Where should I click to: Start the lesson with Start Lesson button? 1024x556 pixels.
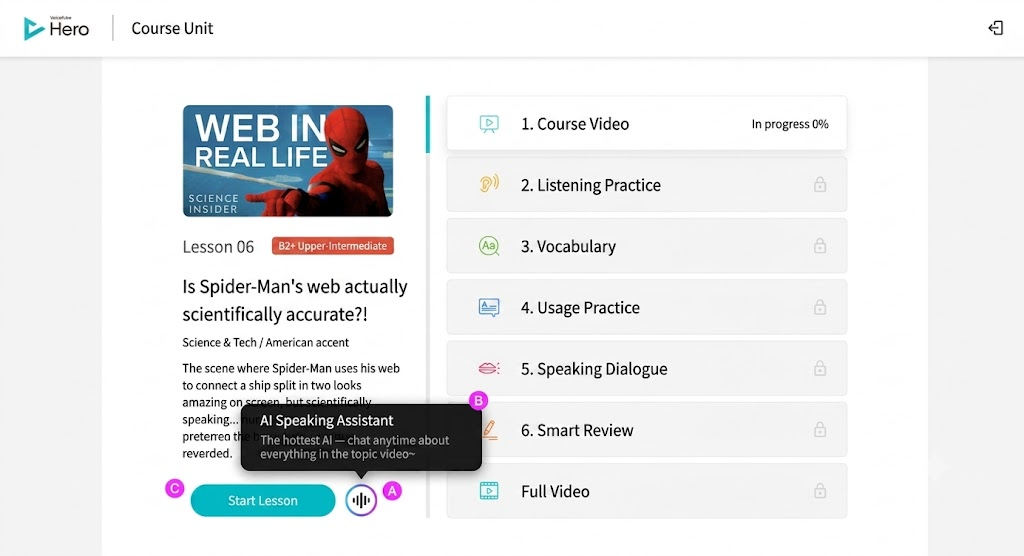click(x=263, y=500)
